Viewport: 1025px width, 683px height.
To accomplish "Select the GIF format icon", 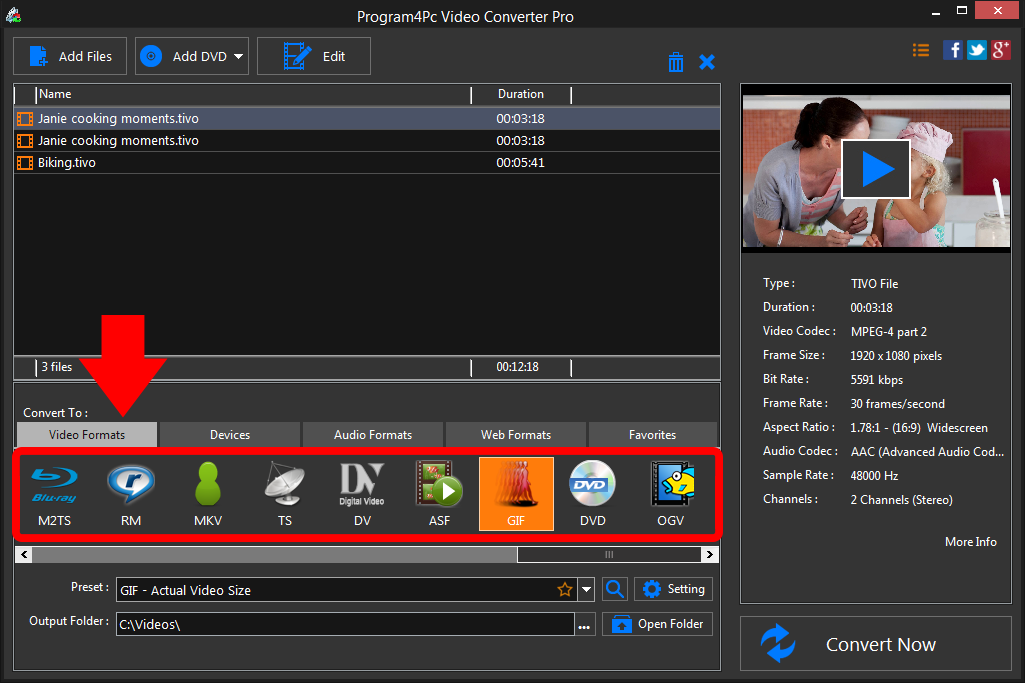I will point(516,494).
